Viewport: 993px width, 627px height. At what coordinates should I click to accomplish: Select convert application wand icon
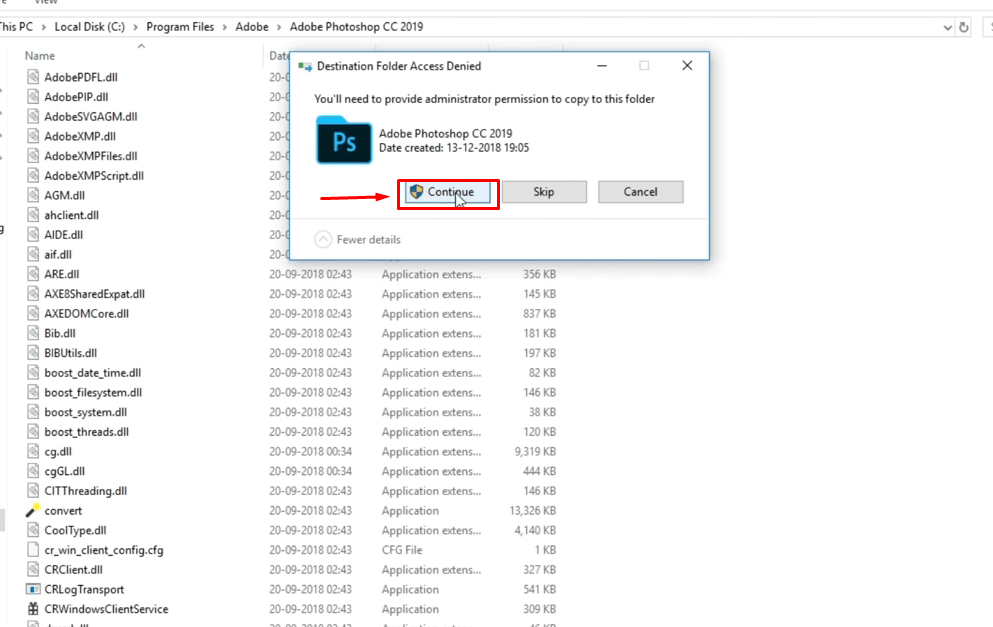click(33, 510)
